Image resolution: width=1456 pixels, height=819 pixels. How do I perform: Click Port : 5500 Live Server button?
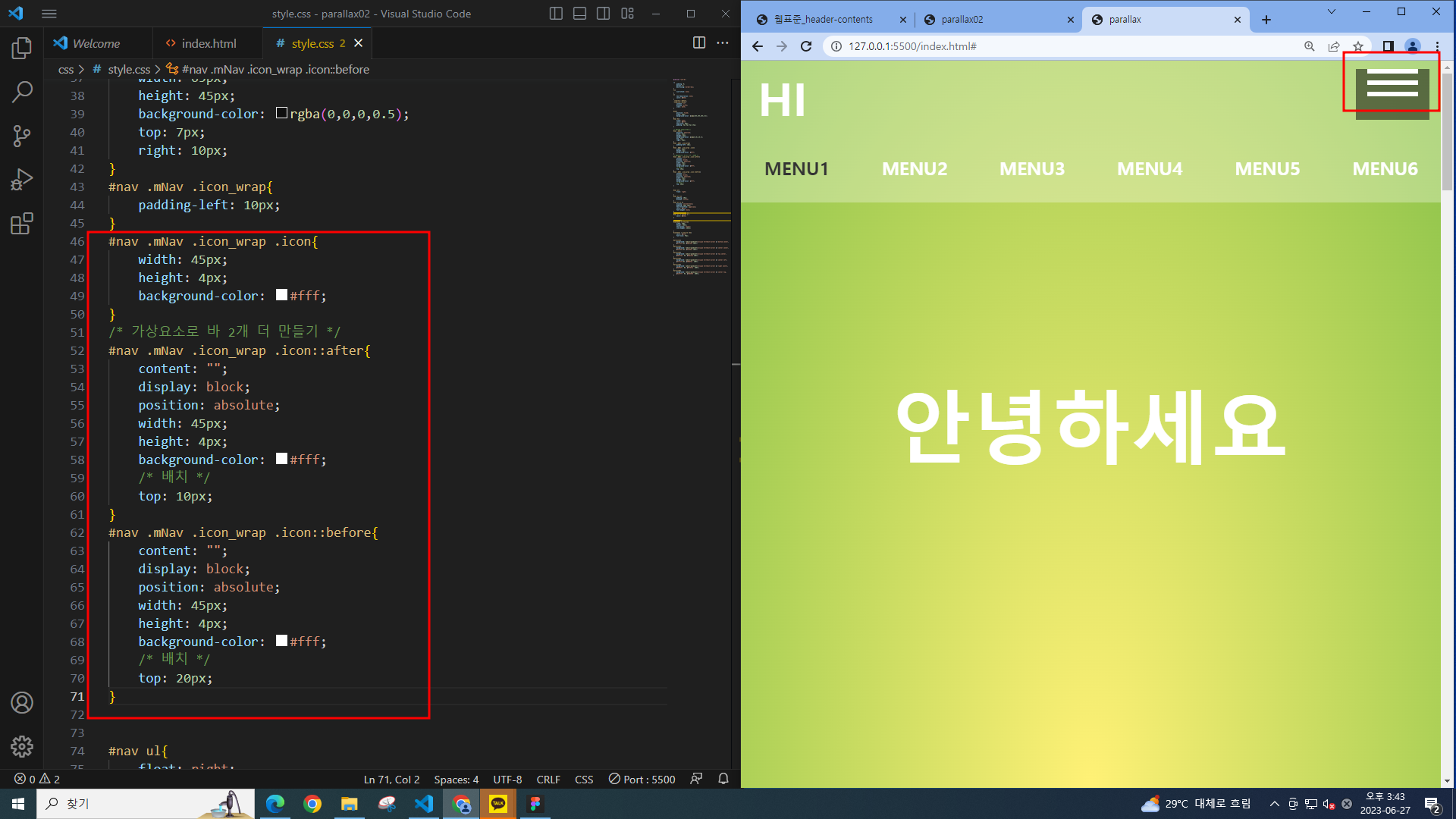click(x=642, y=779)
